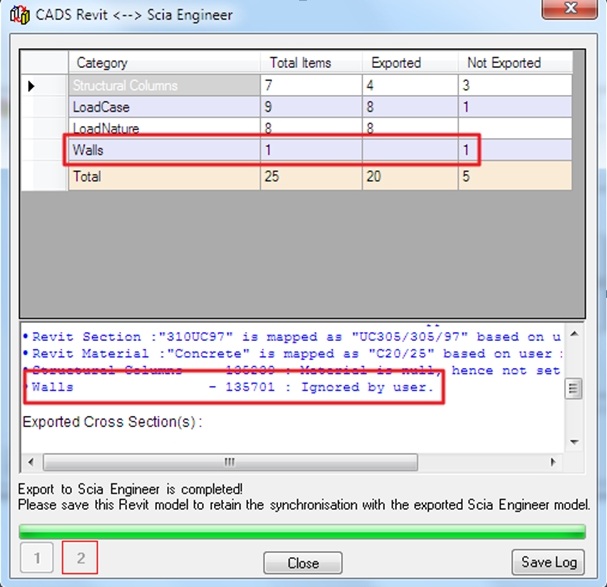This screenshot has width=607, height=587.
Task: Switch to page 2 button
Action: coord(80,558)
